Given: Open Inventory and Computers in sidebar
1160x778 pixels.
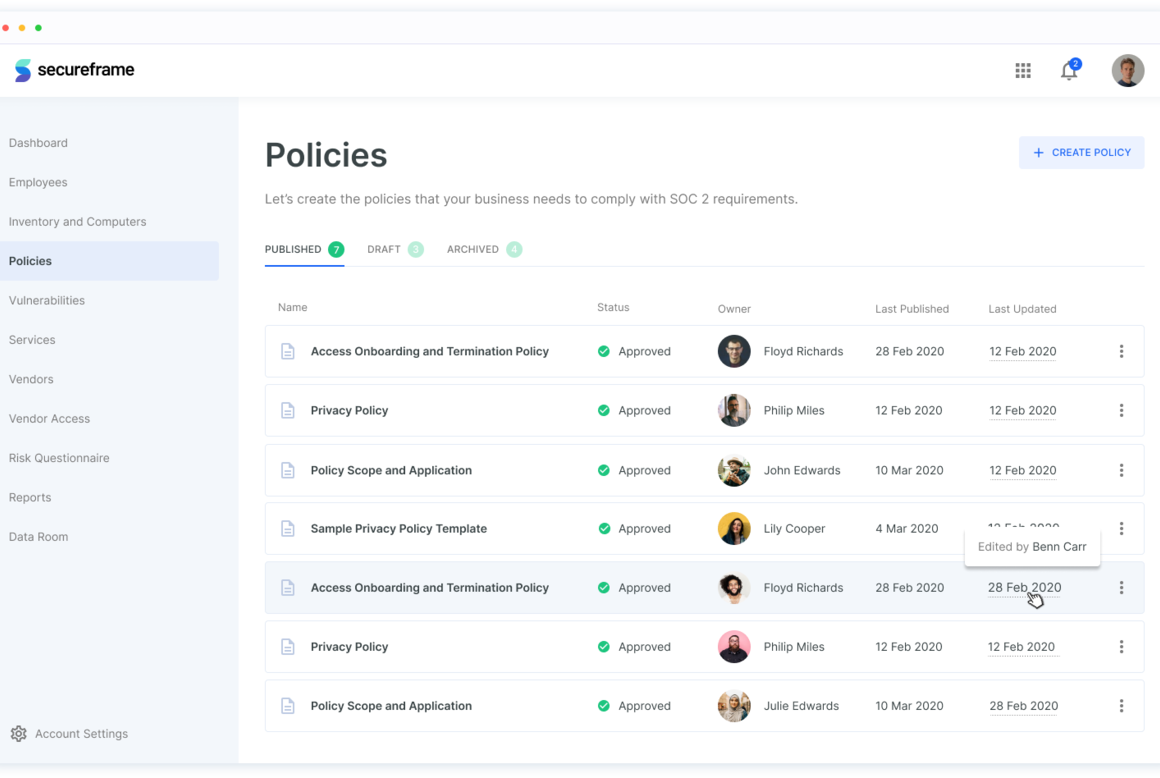Looking at the screenshot, I should coord(78,222).
